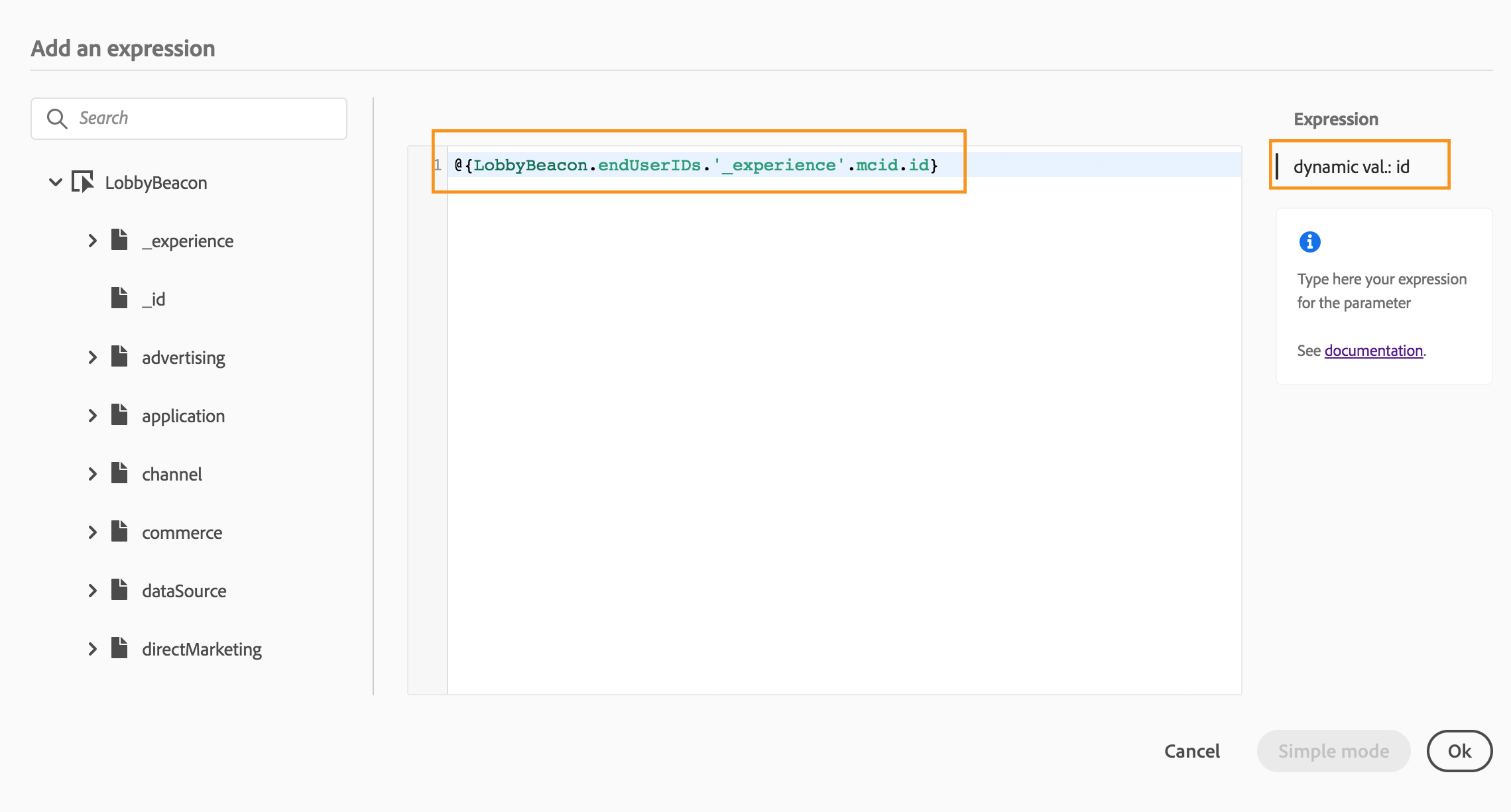Click the directMarketing file icon
Screen dimensions: 1511x812
119,648
